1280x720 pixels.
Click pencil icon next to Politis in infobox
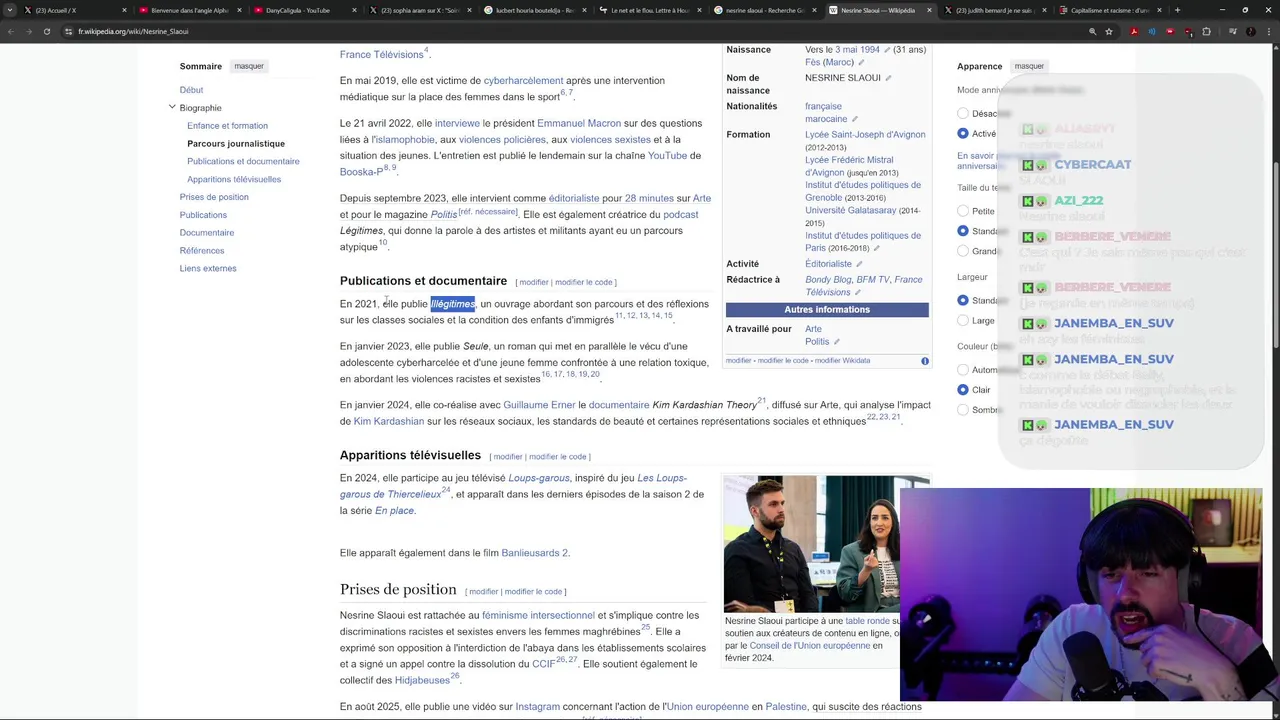click(837, 342)
